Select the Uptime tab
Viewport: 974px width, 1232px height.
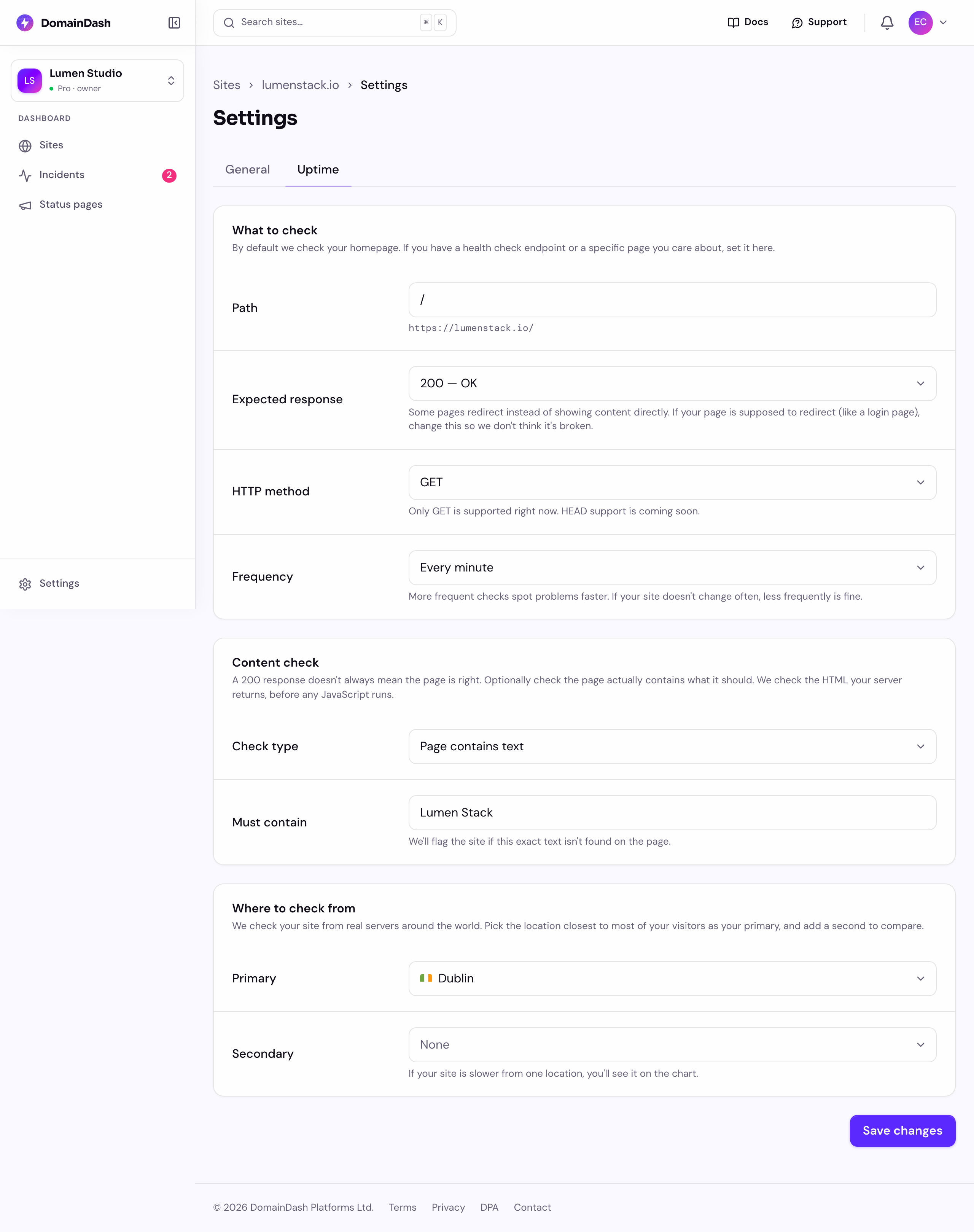(318, 169)
